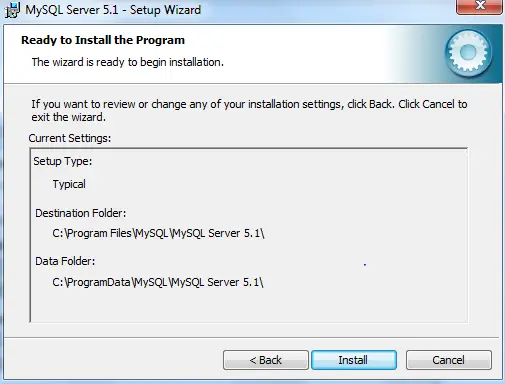This screenshot has width=505, height=384.
Task: Click the Program Files destination folder path
Action: click(158, 233)
